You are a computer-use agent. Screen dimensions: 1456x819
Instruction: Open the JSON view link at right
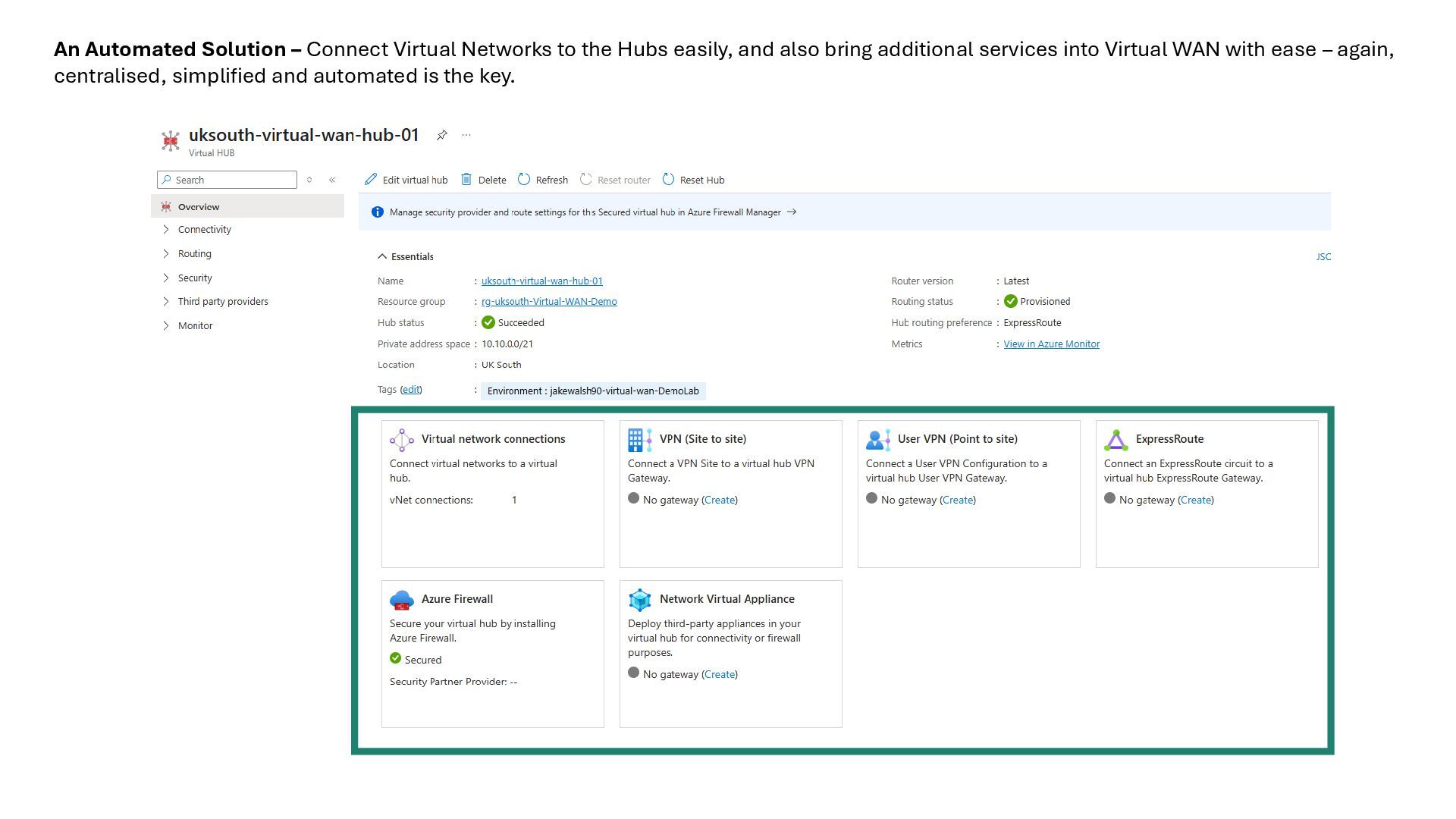(x=1323, y=256)
